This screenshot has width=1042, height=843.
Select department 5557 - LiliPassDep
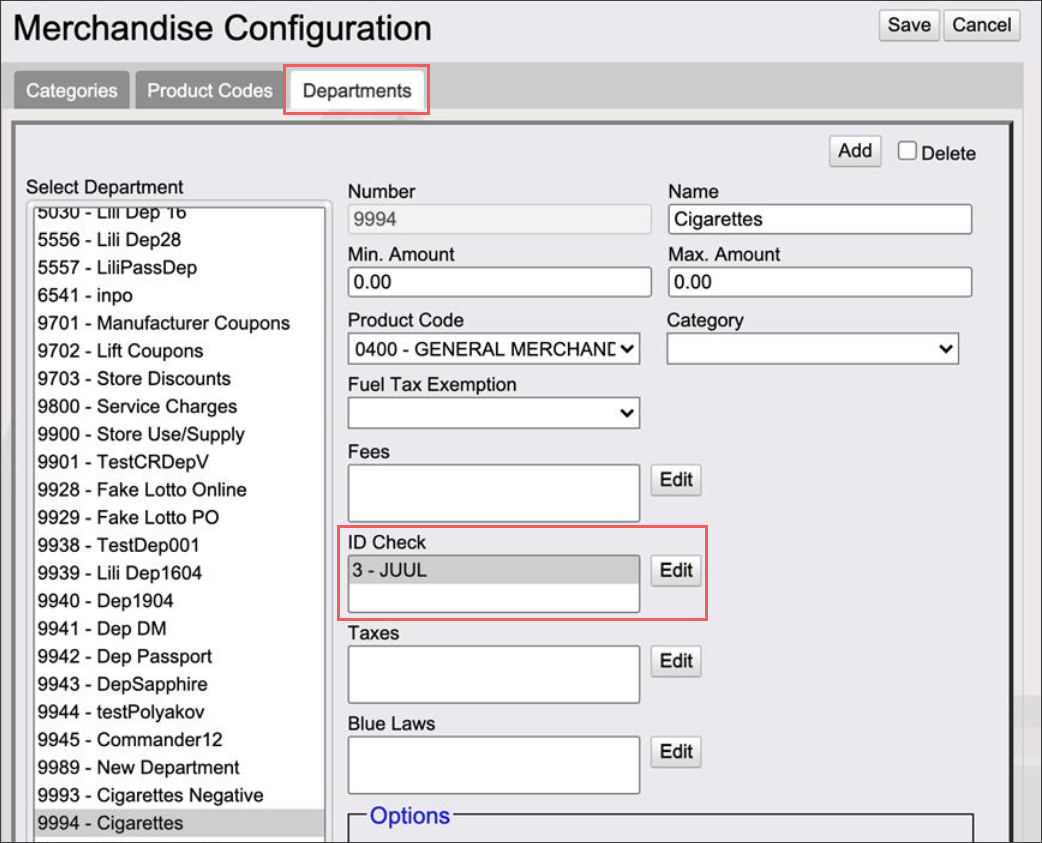(x=179, y=268)
